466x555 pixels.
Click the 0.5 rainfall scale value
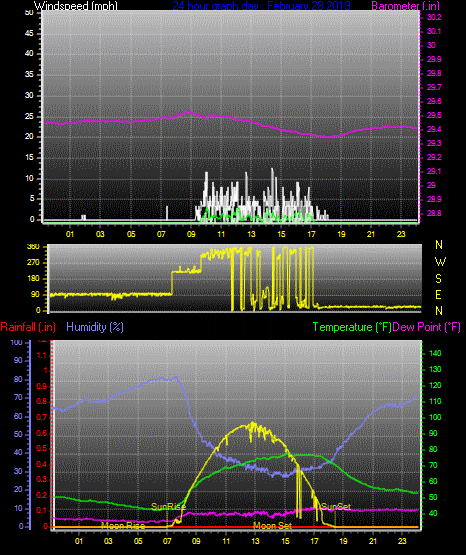coord(42,448)
